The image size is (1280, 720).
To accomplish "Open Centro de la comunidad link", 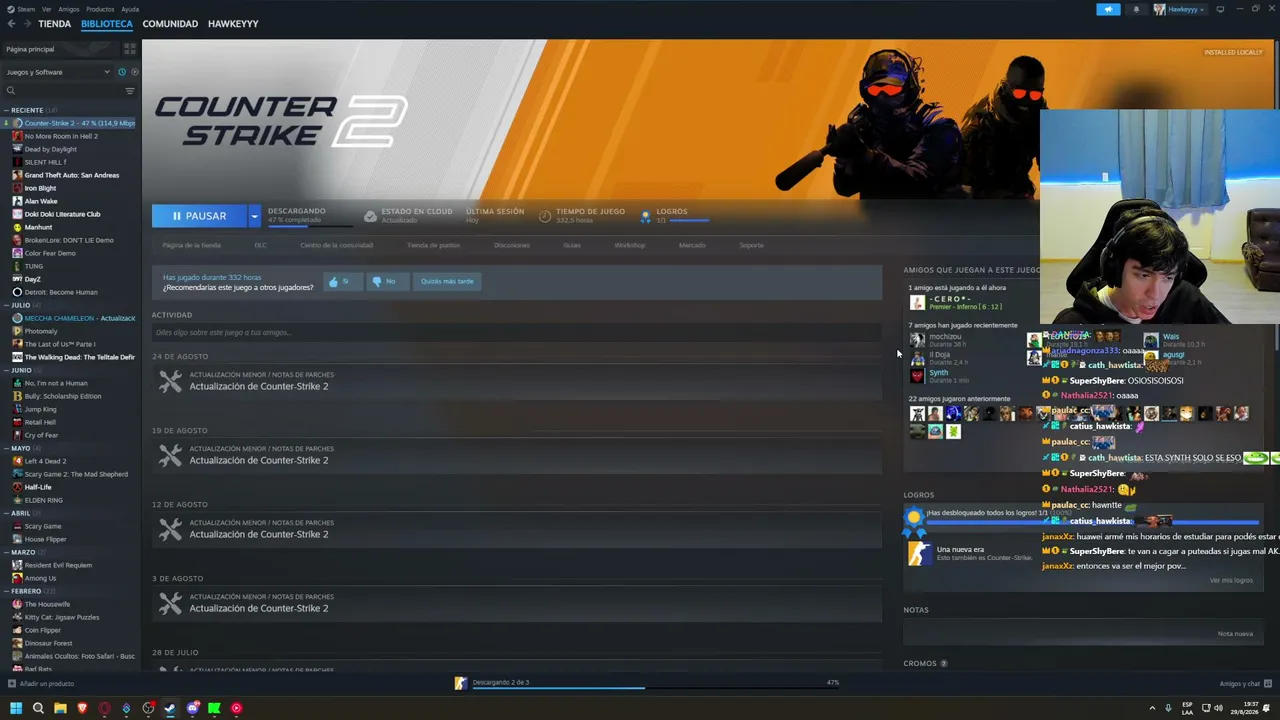I will click(x=337, y=245).
